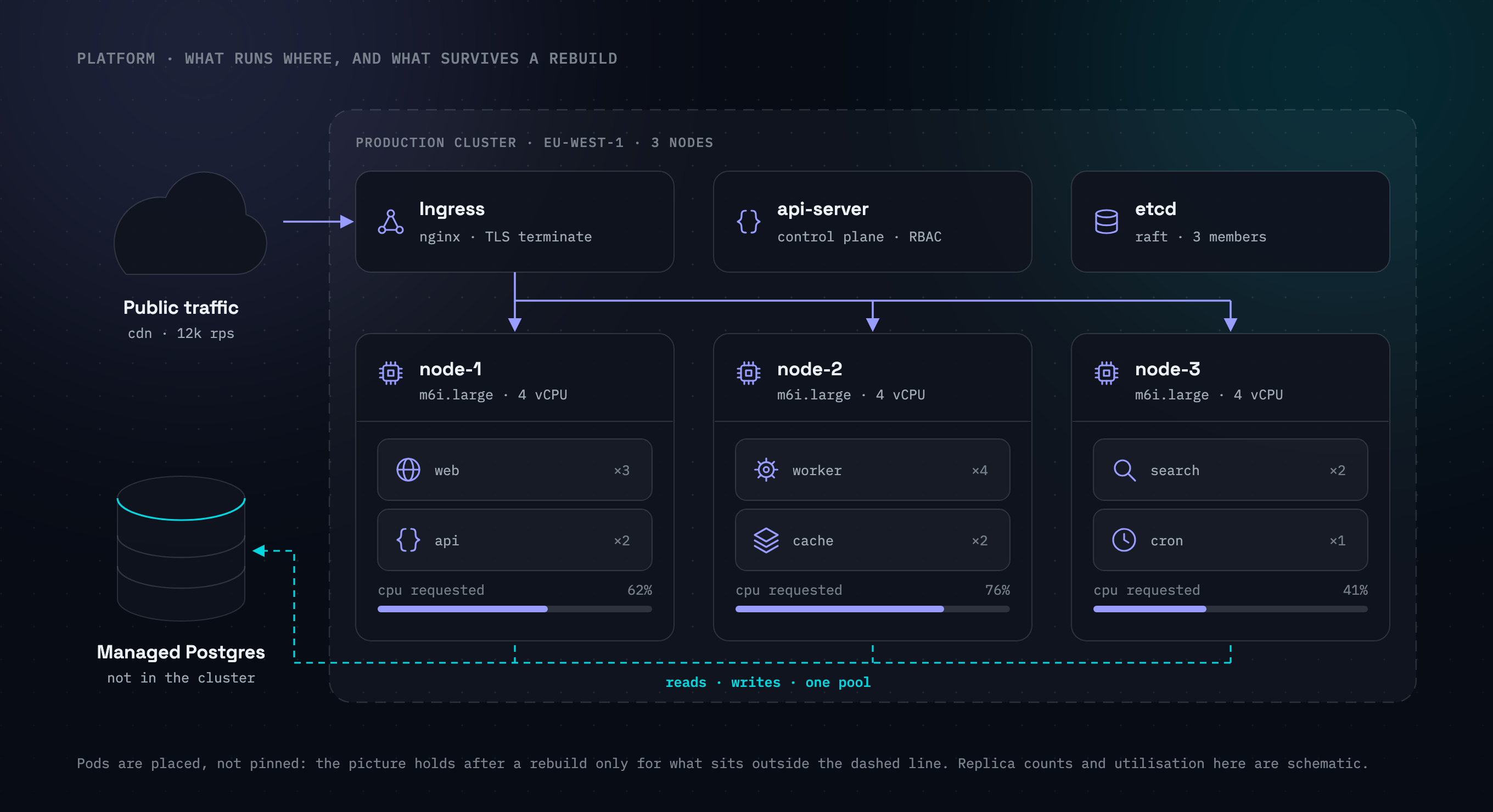Click the web ×3 replica count
The image size is (1493, 812).
[x=622, y=470]
